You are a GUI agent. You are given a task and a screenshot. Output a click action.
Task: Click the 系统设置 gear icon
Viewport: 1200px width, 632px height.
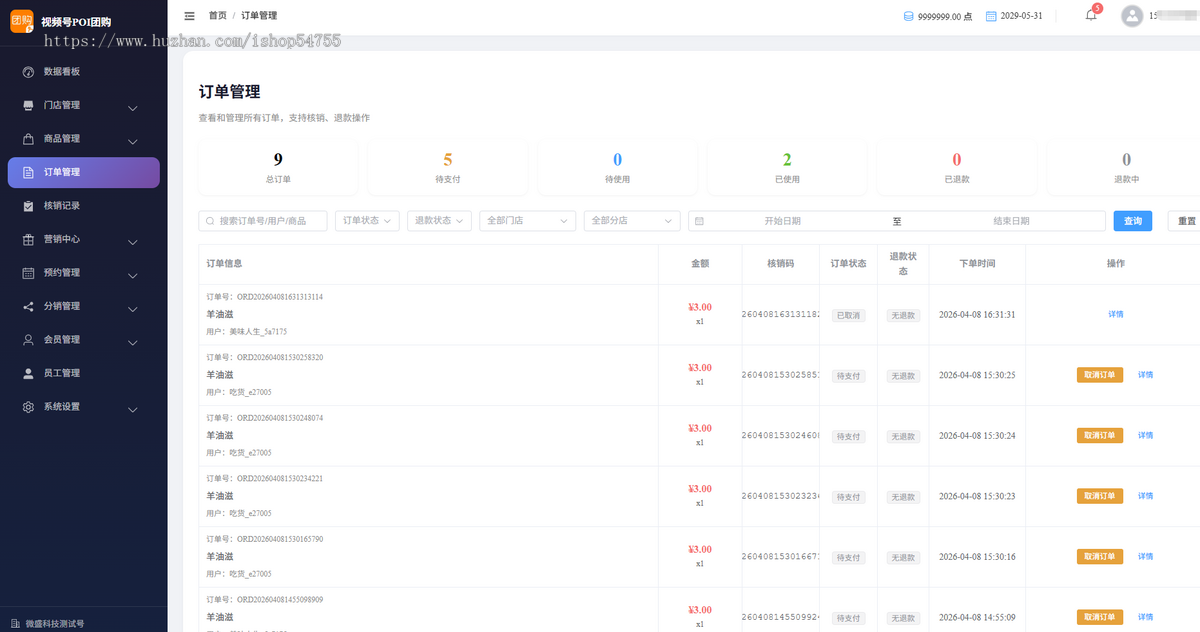(x=28, y=407)
